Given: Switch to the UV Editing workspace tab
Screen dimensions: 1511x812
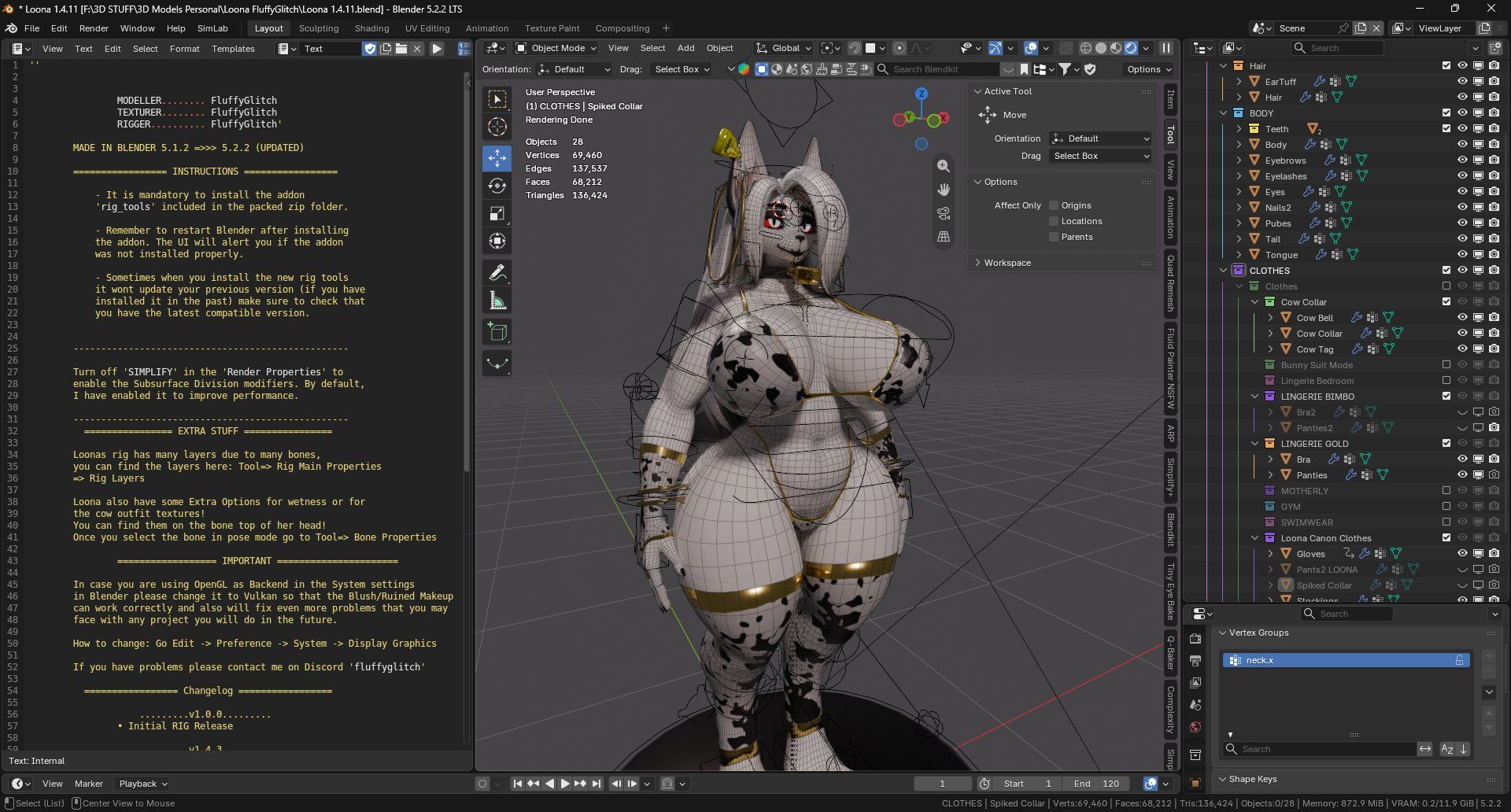Looking at the screenshot, I should coord(427,28).
